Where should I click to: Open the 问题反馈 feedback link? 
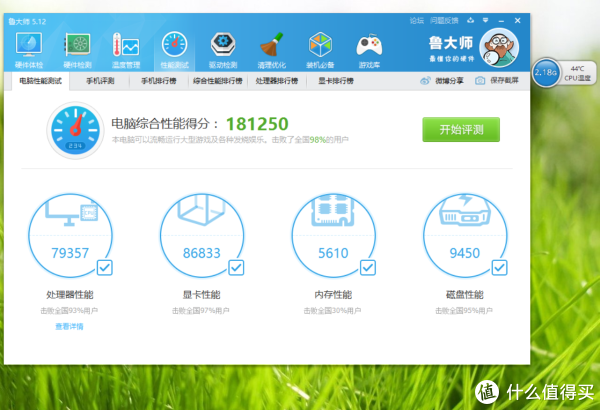click(444, 21)
